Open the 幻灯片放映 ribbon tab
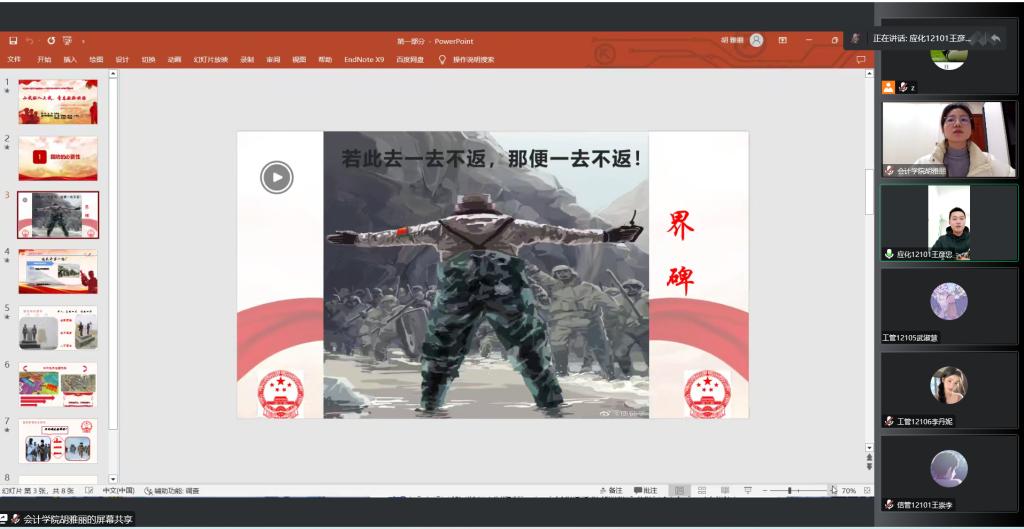Viewport: 1024px width, 529px height. (x=211, y=60)
